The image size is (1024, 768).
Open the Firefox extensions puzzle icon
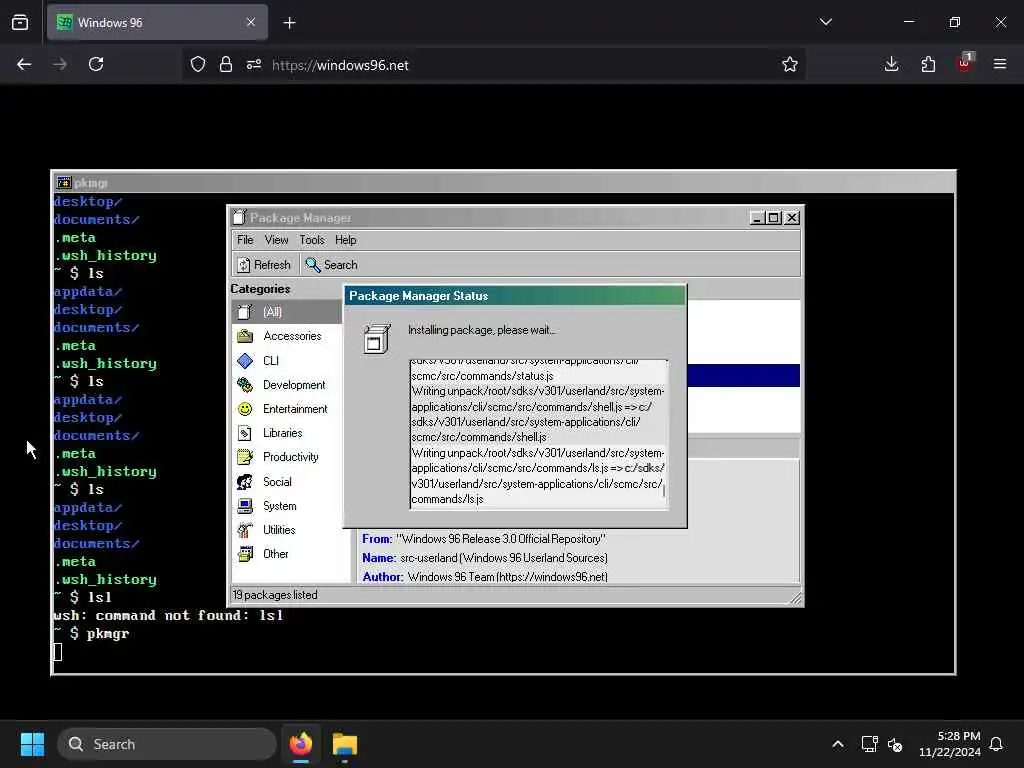(x=928, y=64)
